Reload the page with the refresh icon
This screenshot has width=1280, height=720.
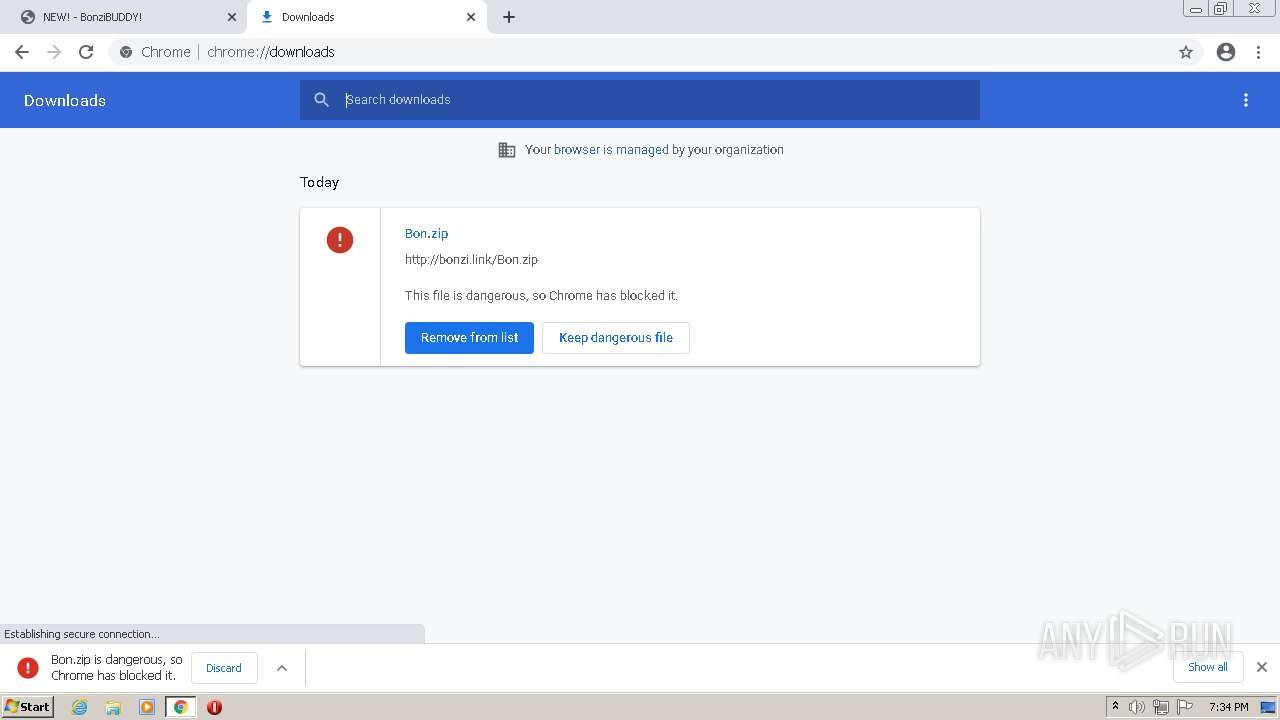click(86, 52)
